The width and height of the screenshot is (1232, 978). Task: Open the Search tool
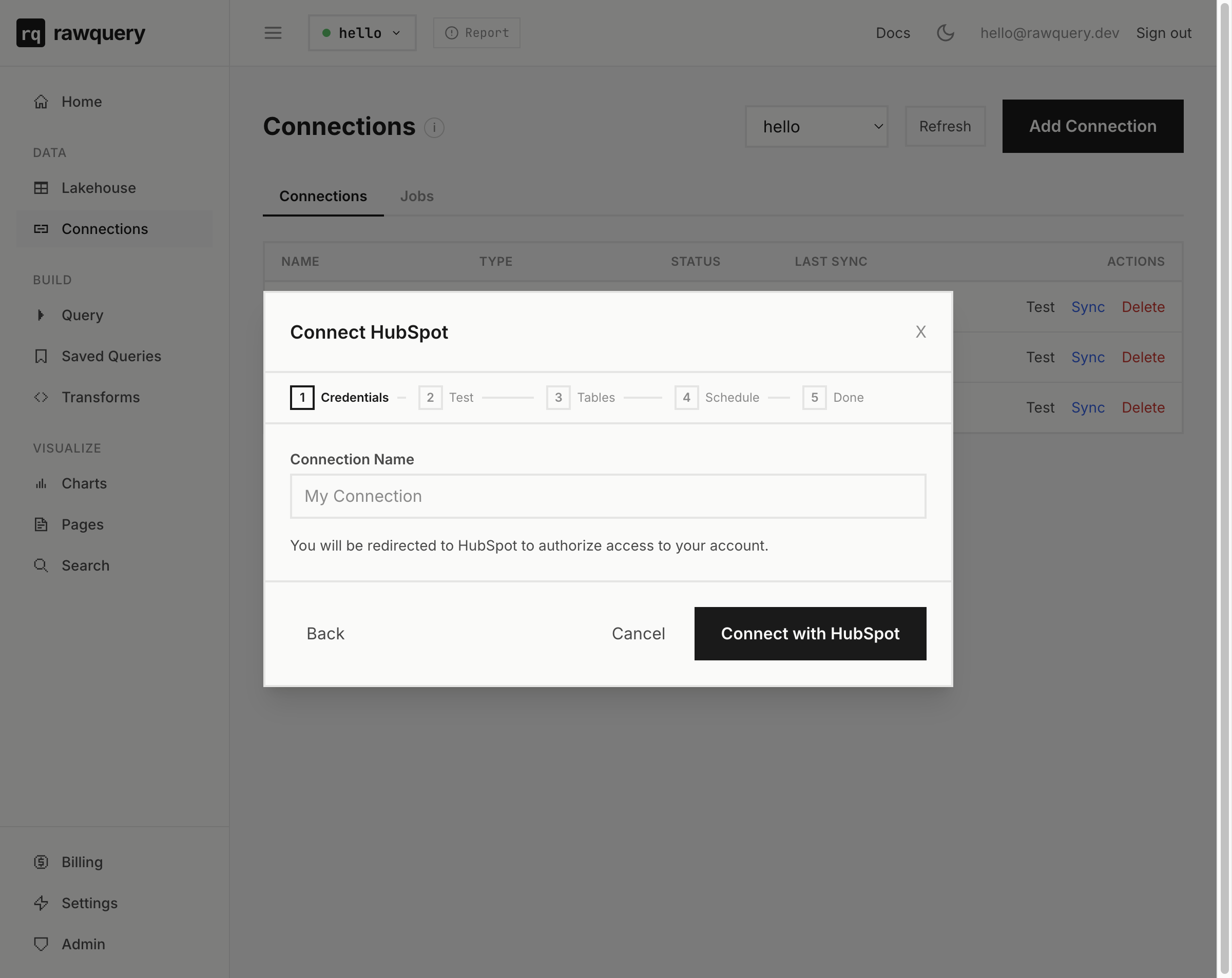pos(85,565)
